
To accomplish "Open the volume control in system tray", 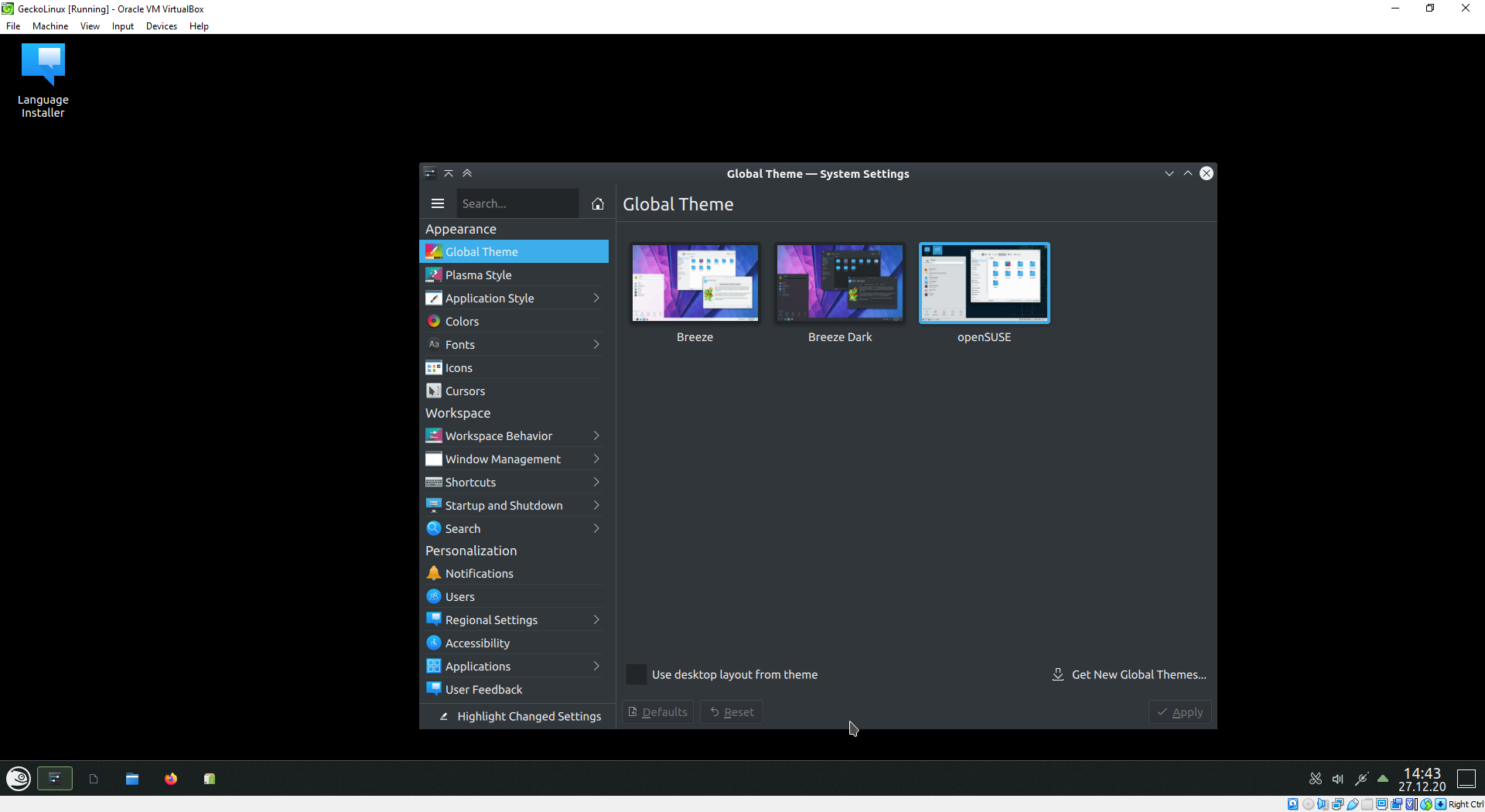I will click(x=1338, y=779).
